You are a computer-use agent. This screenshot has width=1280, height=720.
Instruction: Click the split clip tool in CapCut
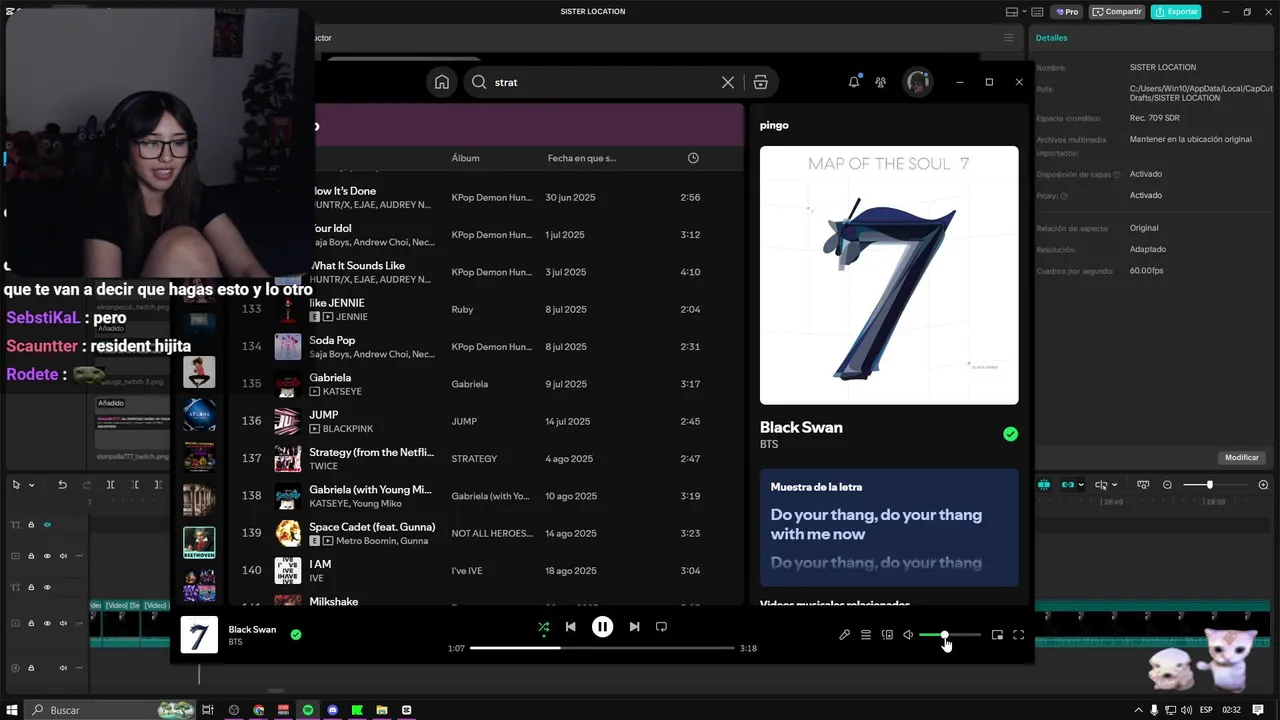click(110, 485)
